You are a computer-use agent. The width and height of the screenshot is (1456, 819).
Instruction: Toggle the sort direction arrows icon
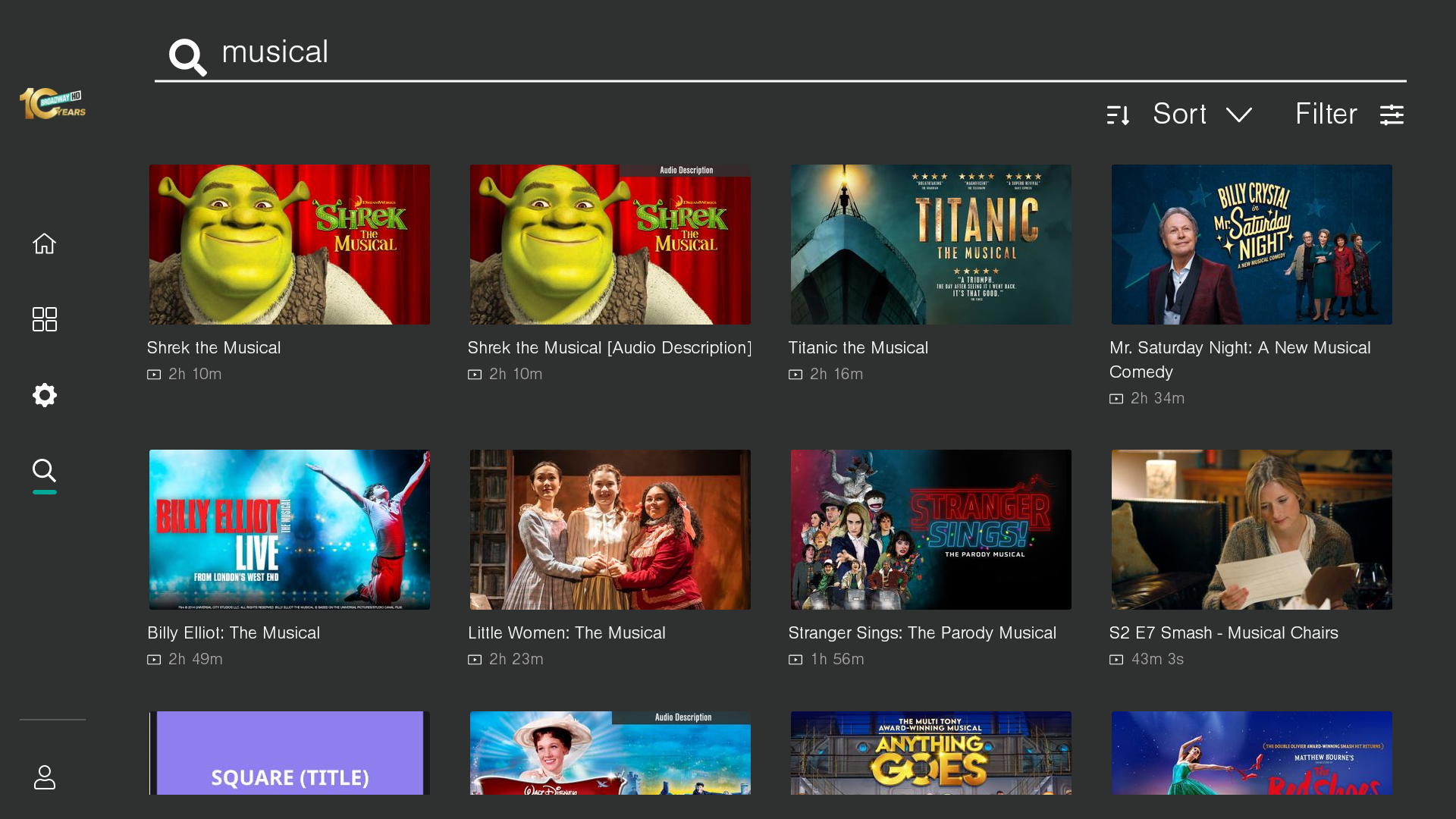pos(1119,114)
